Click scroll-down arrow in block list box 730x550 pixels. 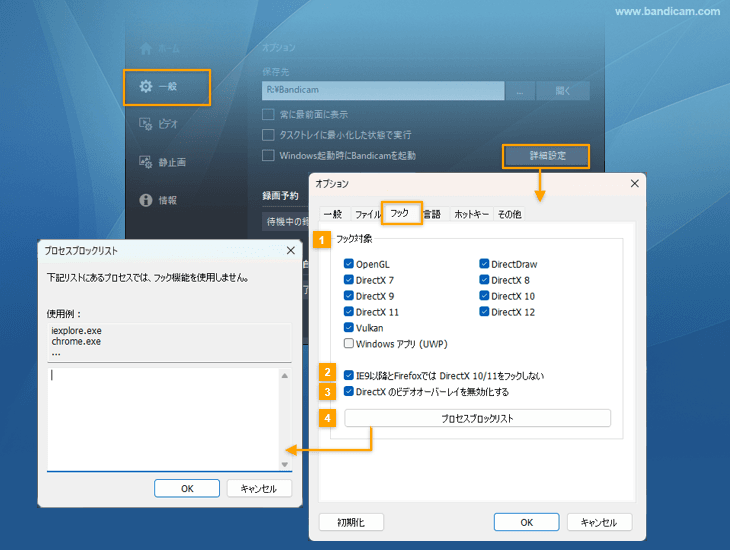[285, 464]
